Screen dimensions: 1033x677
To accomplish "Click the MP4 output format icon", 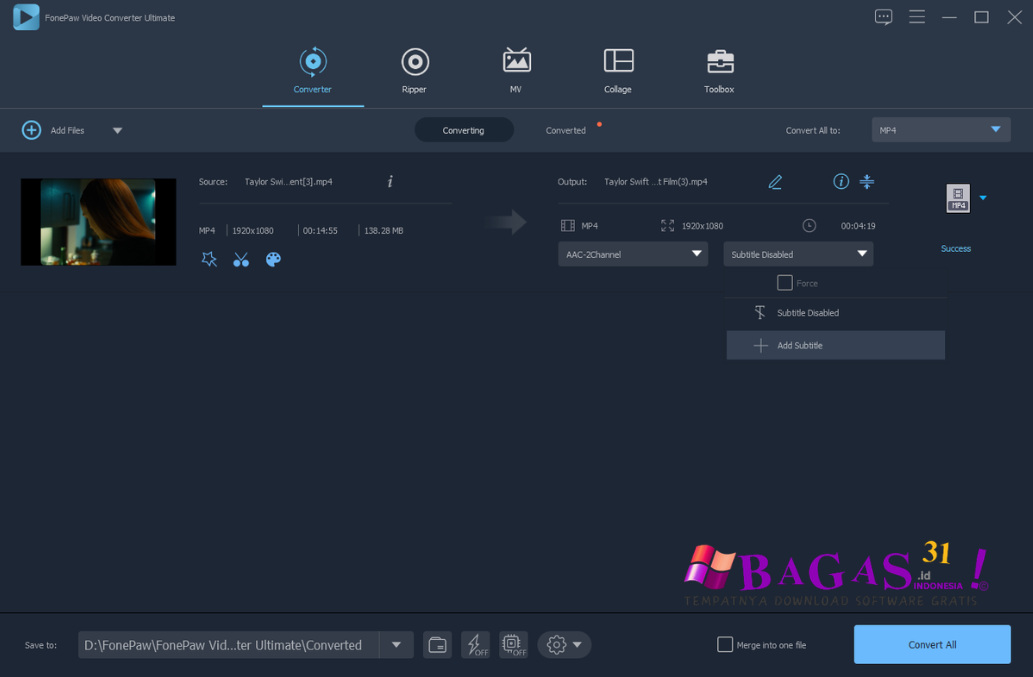I will coord(958,198).
